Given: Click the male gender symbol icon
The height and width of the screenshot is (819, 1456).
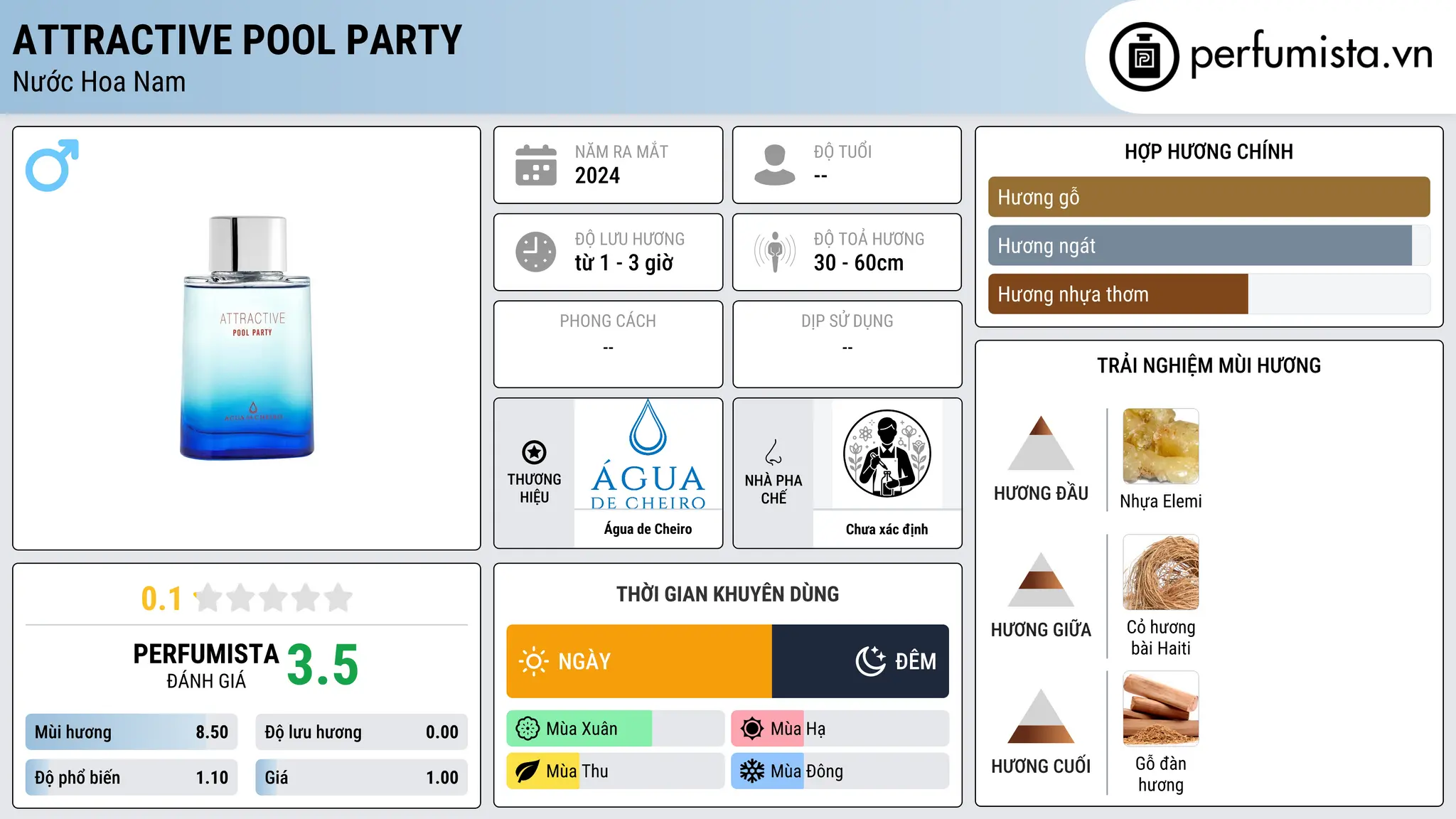Looking at the screenshot, I should [x=52, y=165].
